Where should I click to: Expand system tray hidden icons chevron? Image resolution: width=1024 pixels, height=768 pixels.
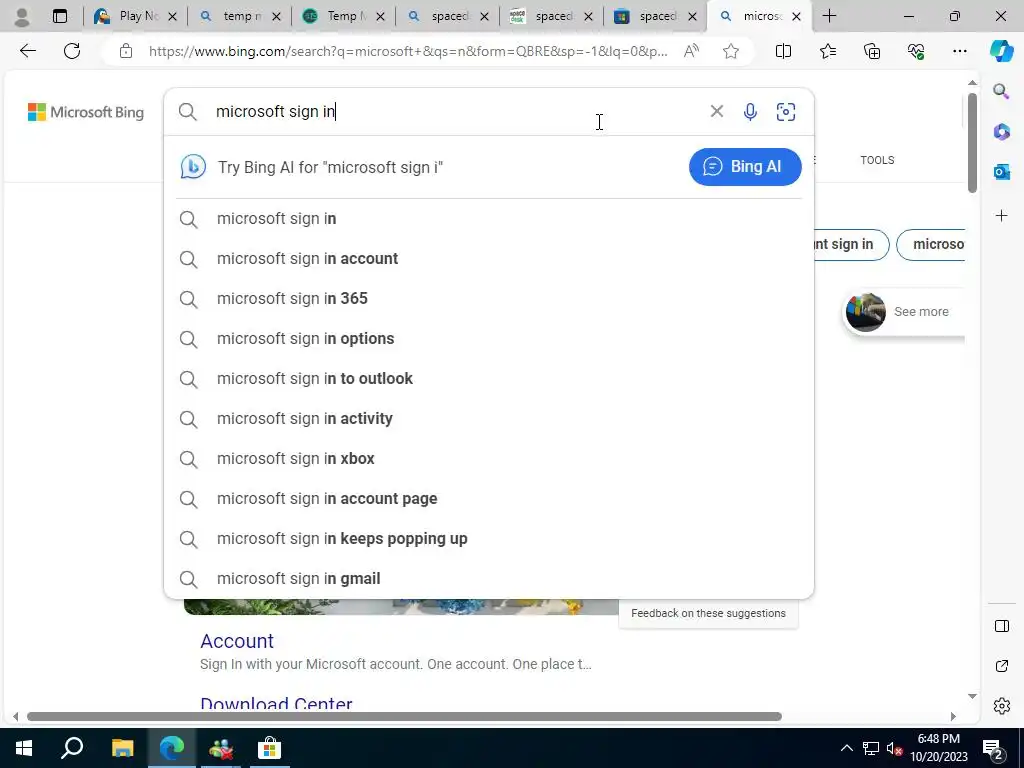[846, 748]
